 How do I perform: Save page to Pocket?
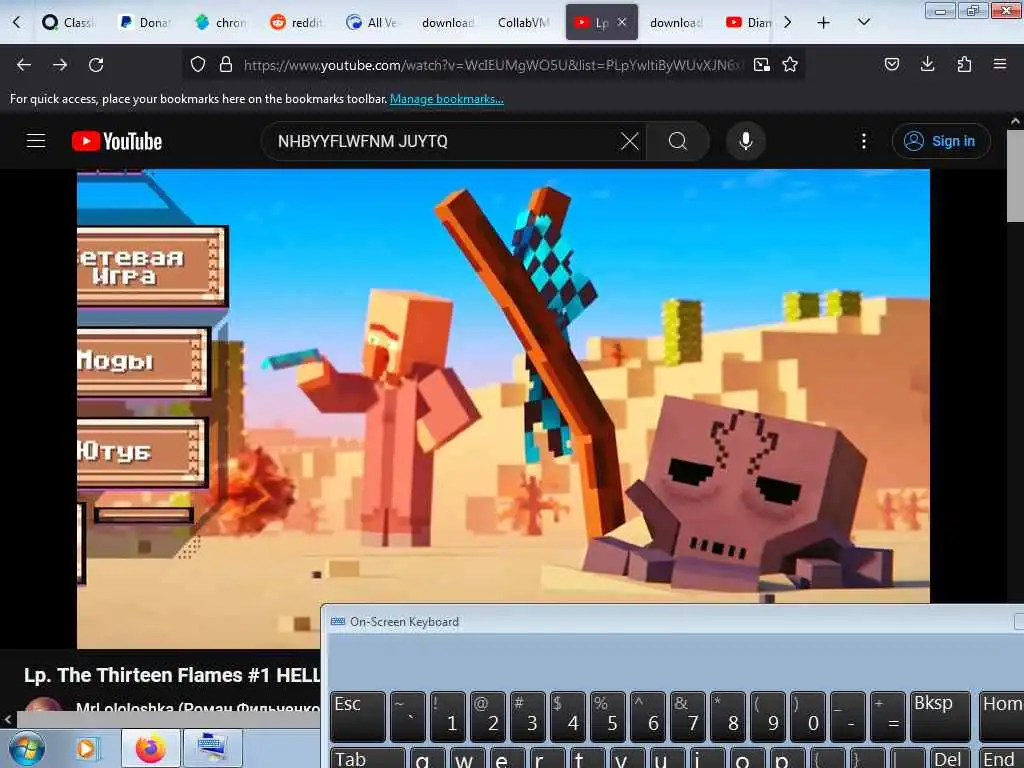[892, 64]
